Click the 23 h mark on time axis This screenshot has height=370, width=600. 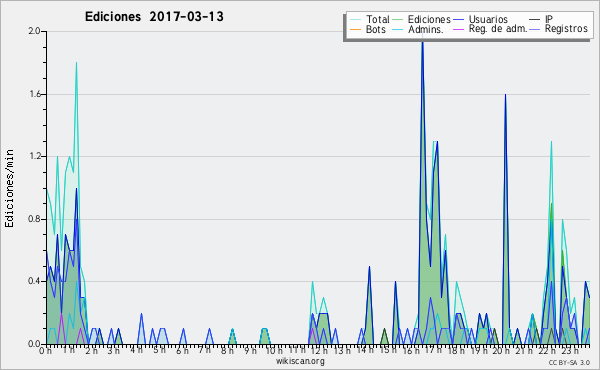[570, 351]
